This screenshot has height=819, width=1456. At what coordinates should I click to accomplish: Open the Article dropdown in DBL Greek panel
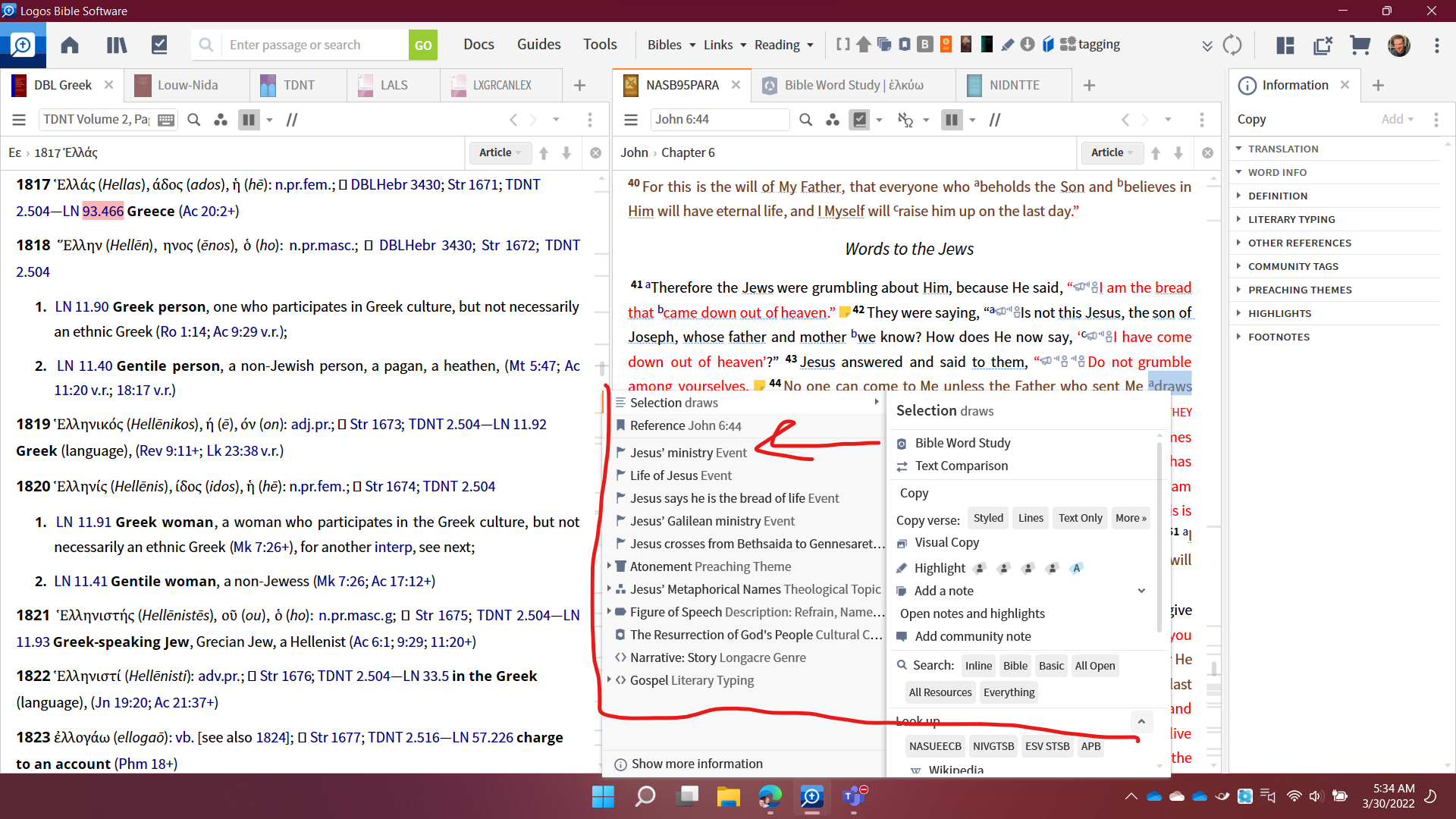click(x=500, y=152)
